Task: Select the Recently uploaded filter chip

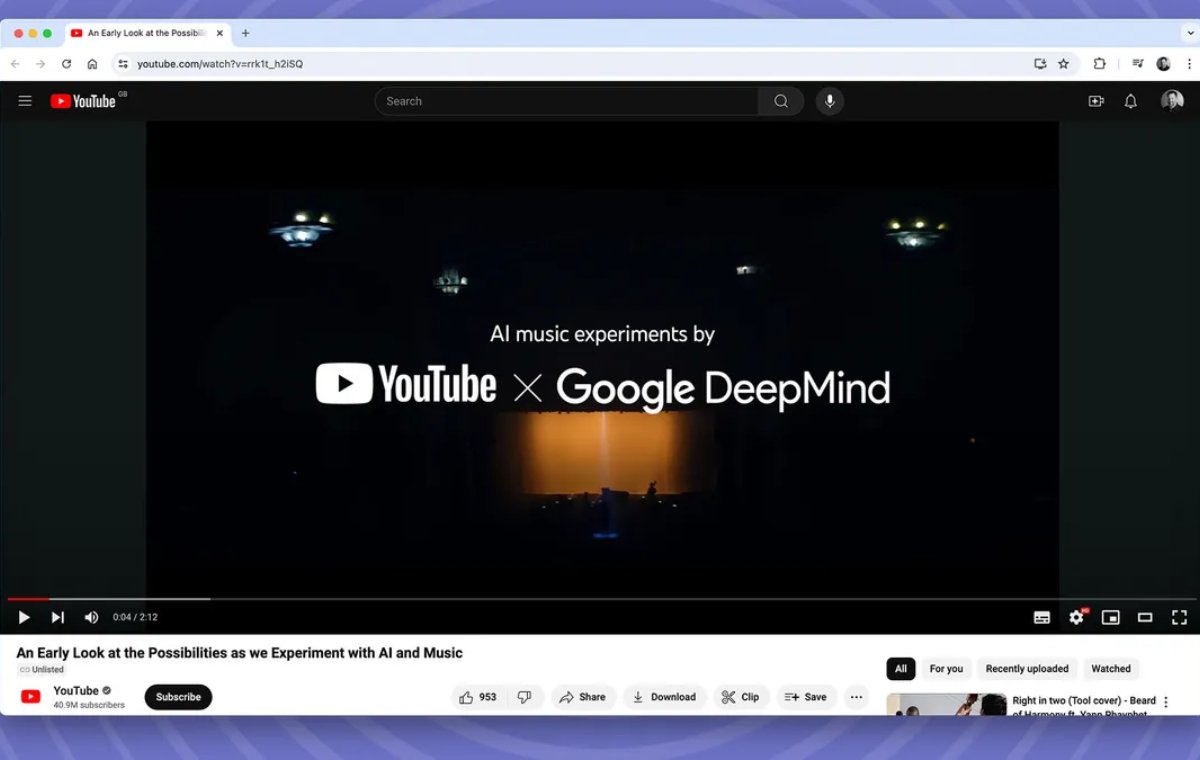Action: tap(1026, 668)
